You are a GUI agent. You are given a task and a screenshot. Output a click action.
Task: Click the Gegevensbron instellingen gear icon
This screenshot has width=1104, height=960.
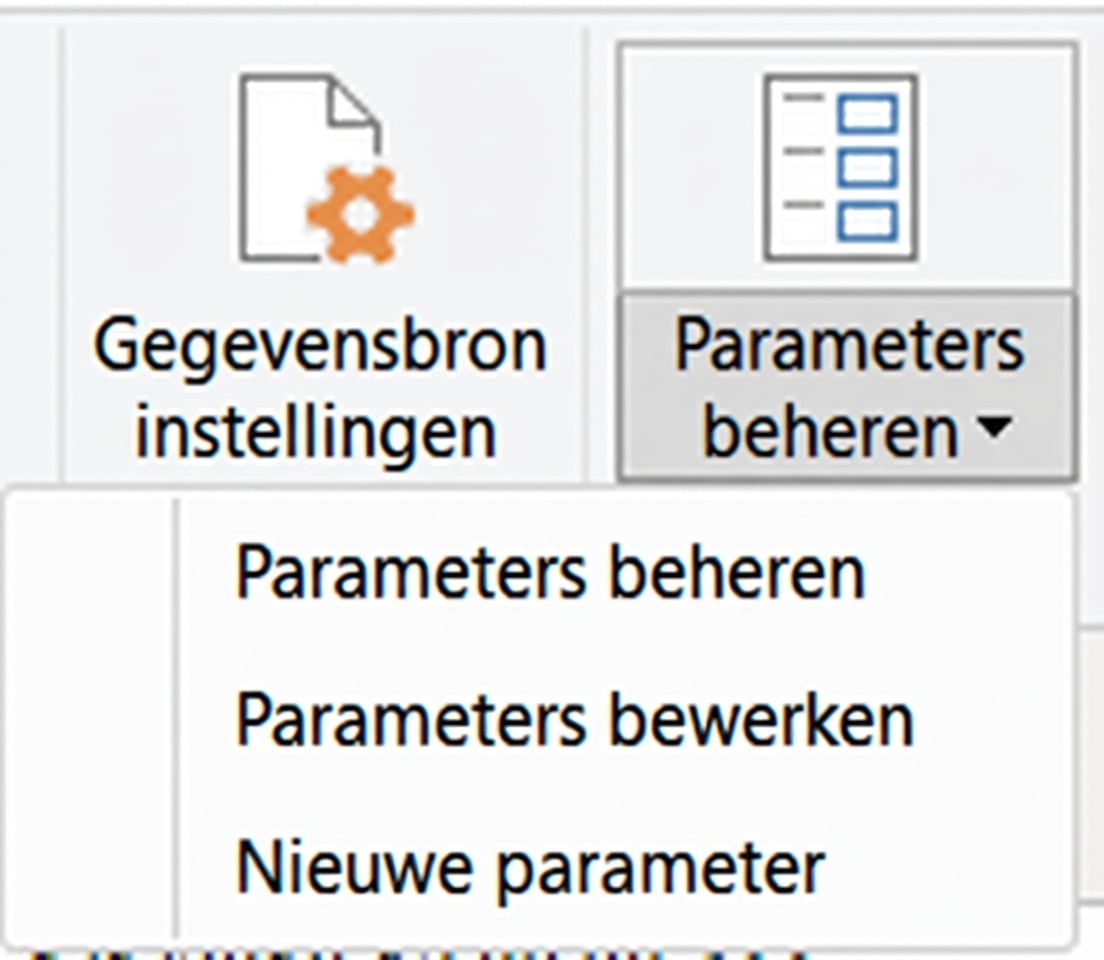pos(320,165)
